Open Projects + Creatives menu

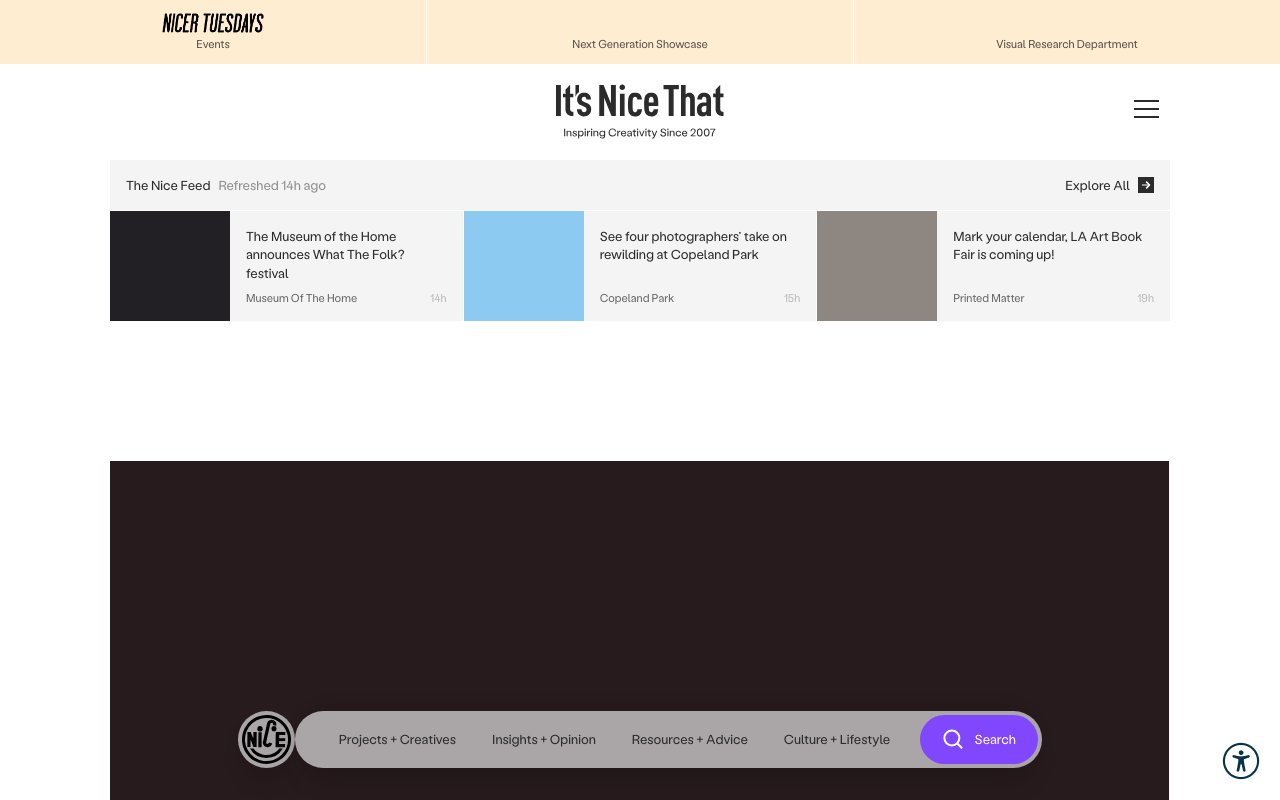click(x=397, y=740)
